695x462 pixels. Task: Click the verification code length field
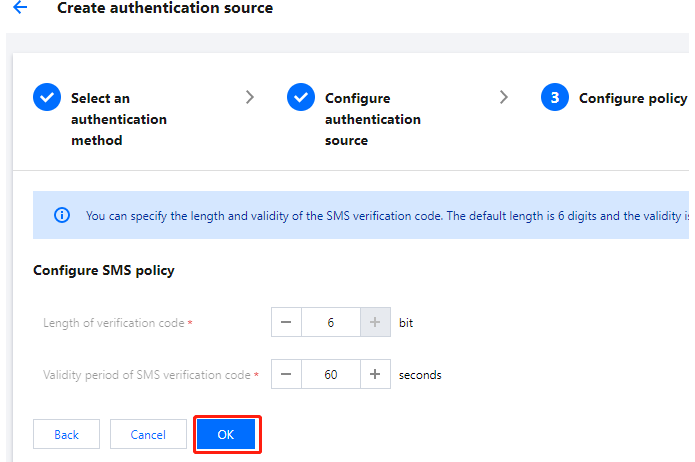(331, 322)
